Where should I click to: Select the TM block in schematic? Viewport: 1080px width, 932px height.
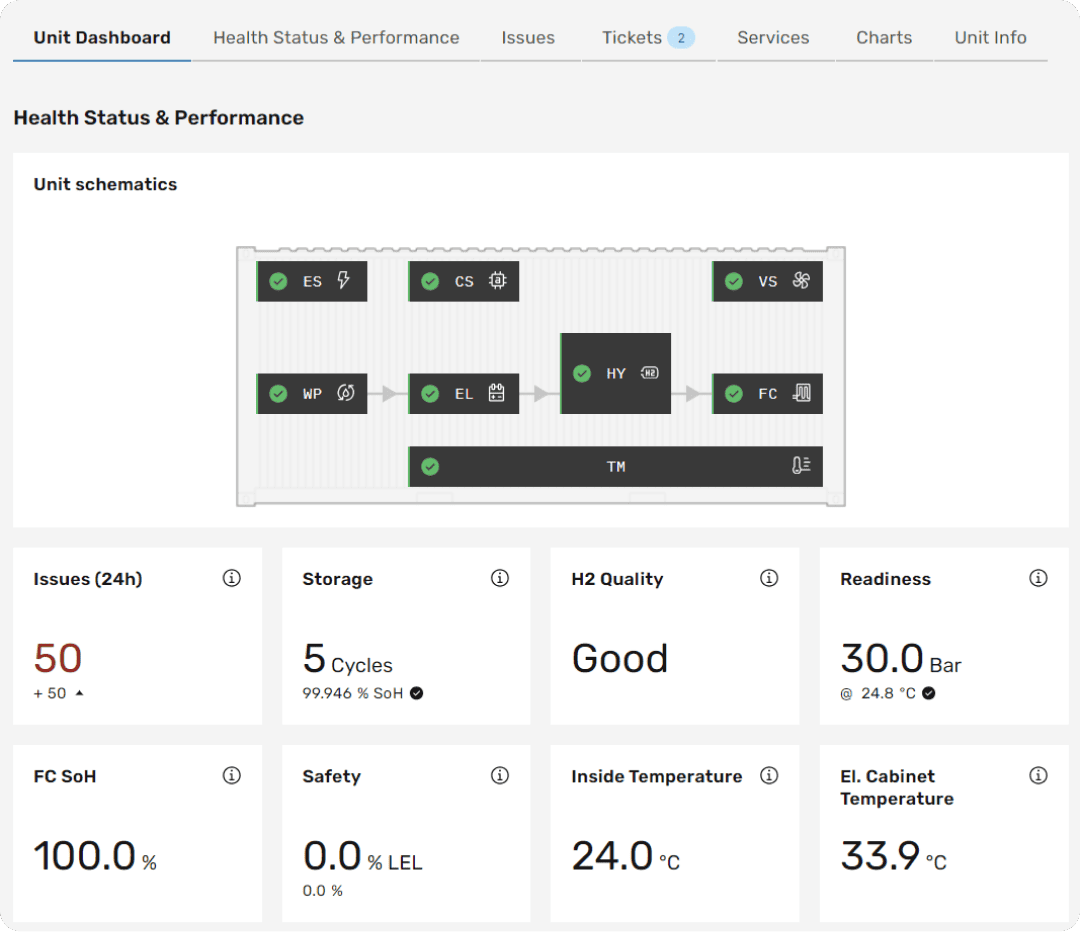tap(616, 466)
